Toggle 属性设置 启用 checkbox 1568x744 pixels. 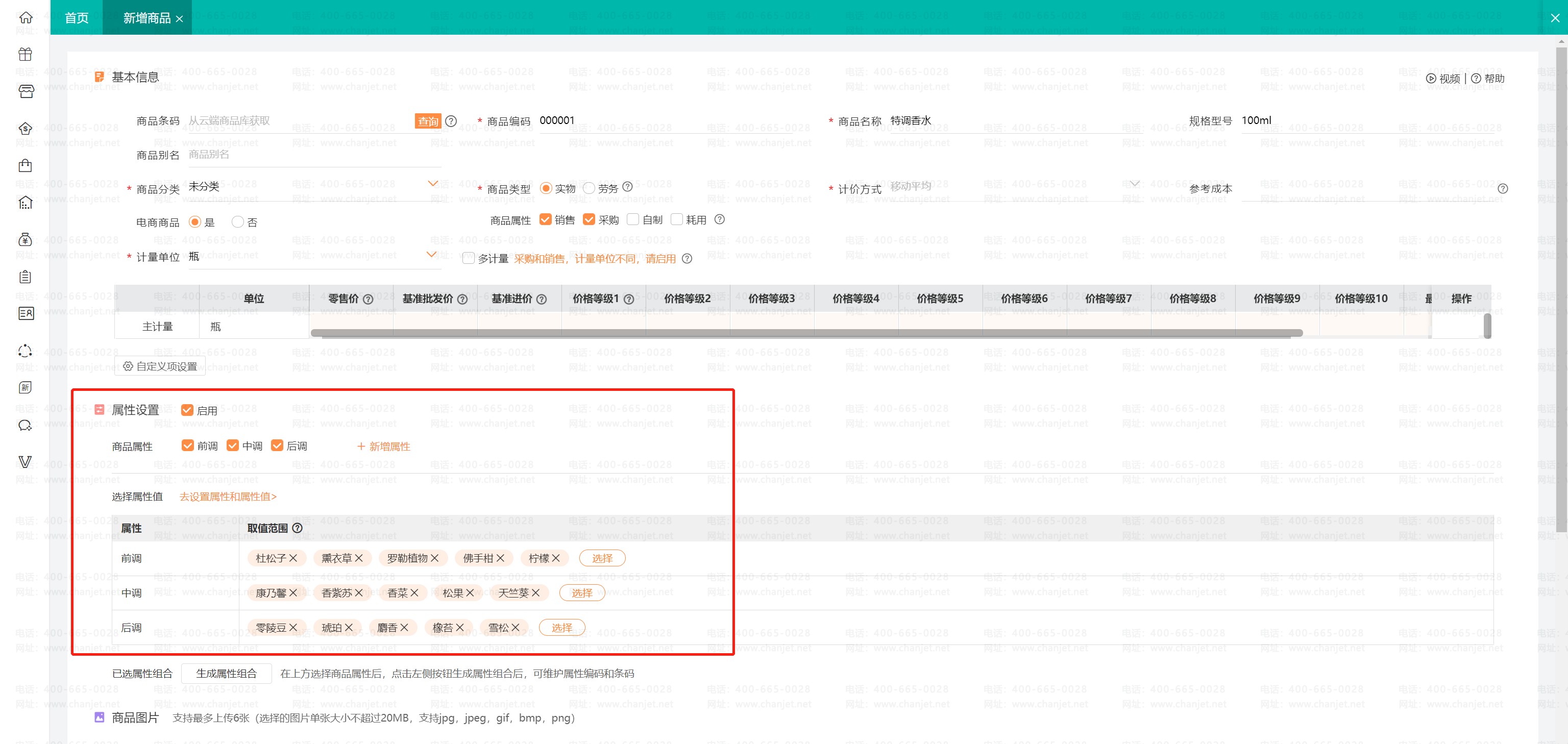187,410
